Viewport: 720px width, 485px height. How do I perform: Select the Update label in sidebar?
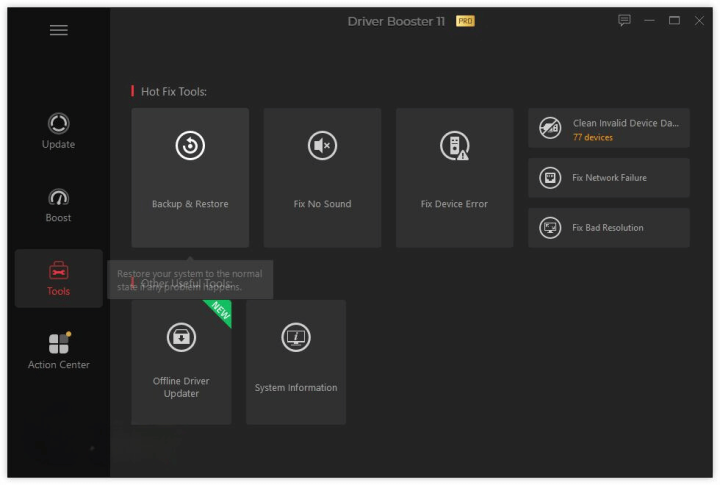click(x=58, y=144)
